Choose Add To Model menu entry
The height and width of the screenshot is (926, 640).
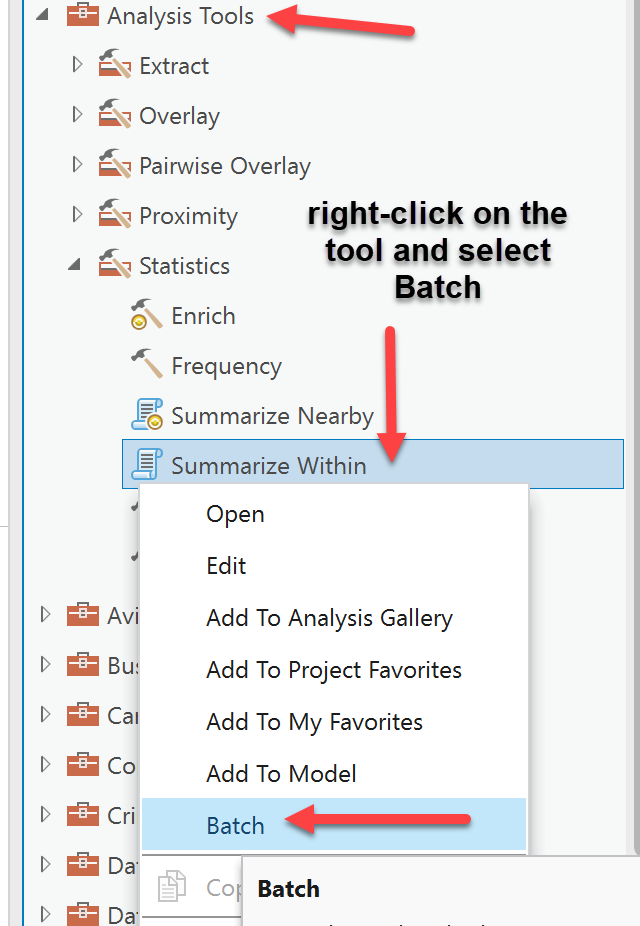(x=281, y=774)
